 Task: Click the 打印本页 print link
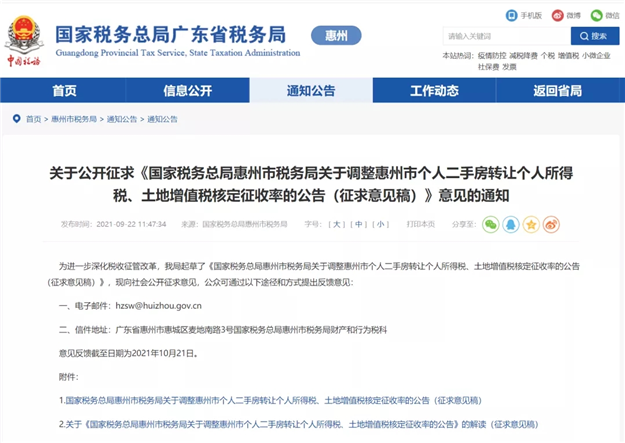pyautogui.click(x=421, y=224)
